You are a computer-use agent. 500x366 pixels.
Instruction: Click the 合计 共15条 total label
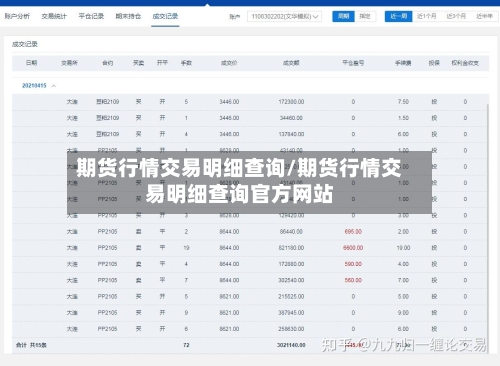(x=31, y=345)
